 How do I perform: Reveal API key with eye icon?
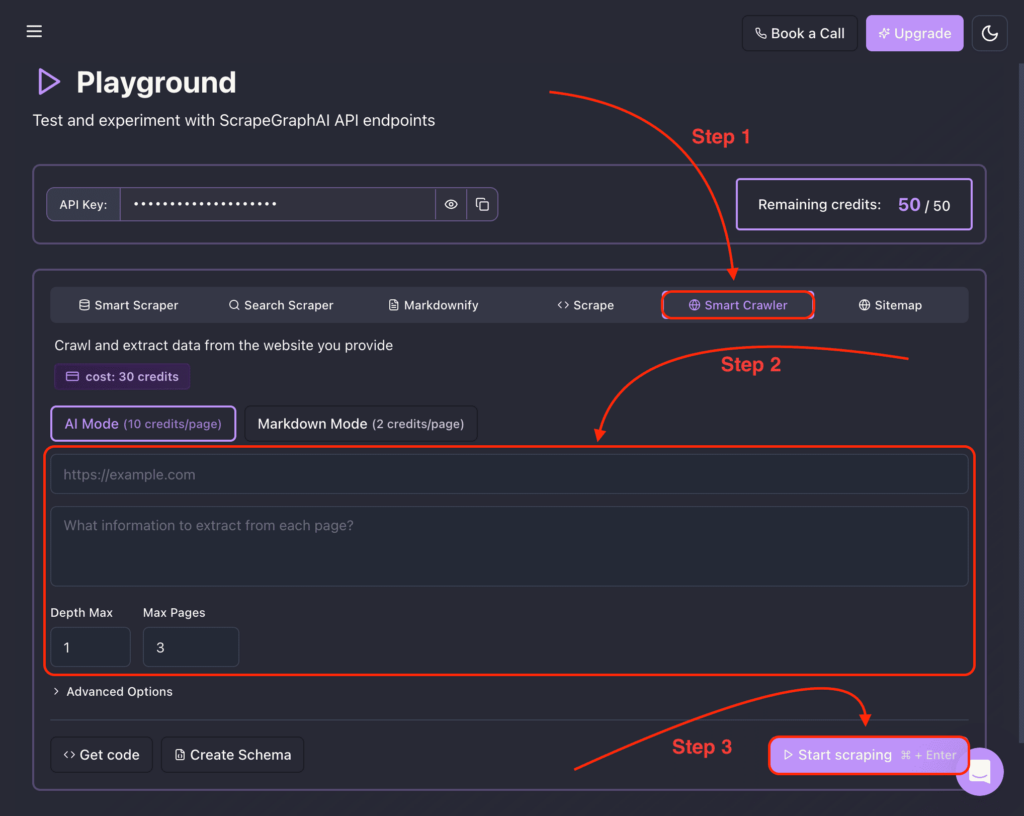tap(451, 204)
